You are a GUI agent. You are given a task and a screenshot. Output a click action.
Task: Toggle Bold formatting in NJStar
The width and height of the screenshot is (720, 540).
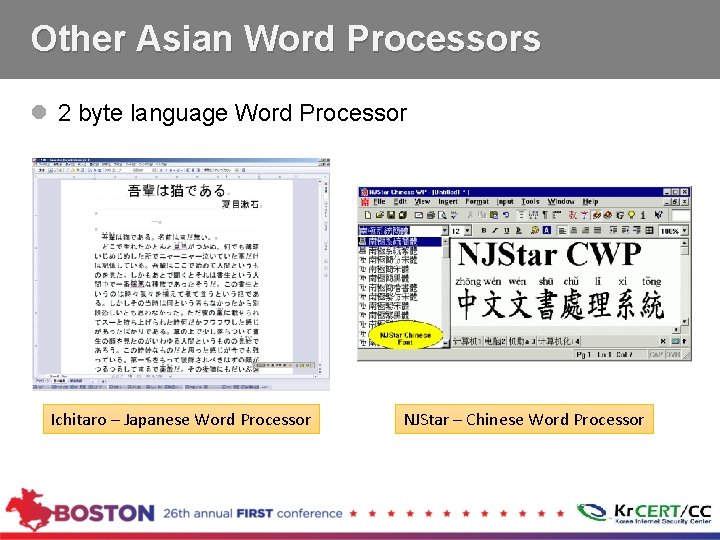click(484, 231)
